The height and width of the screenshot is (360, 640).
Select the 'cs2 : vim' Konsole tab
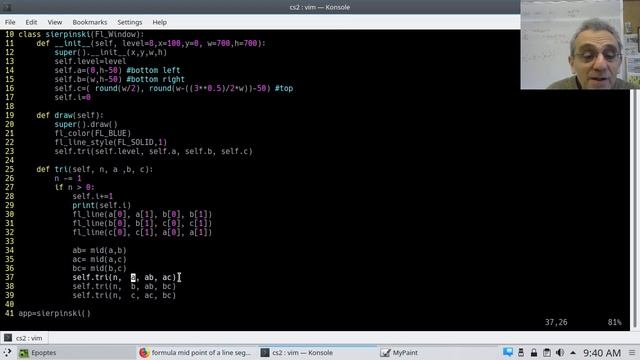click(x=24, y=338)
